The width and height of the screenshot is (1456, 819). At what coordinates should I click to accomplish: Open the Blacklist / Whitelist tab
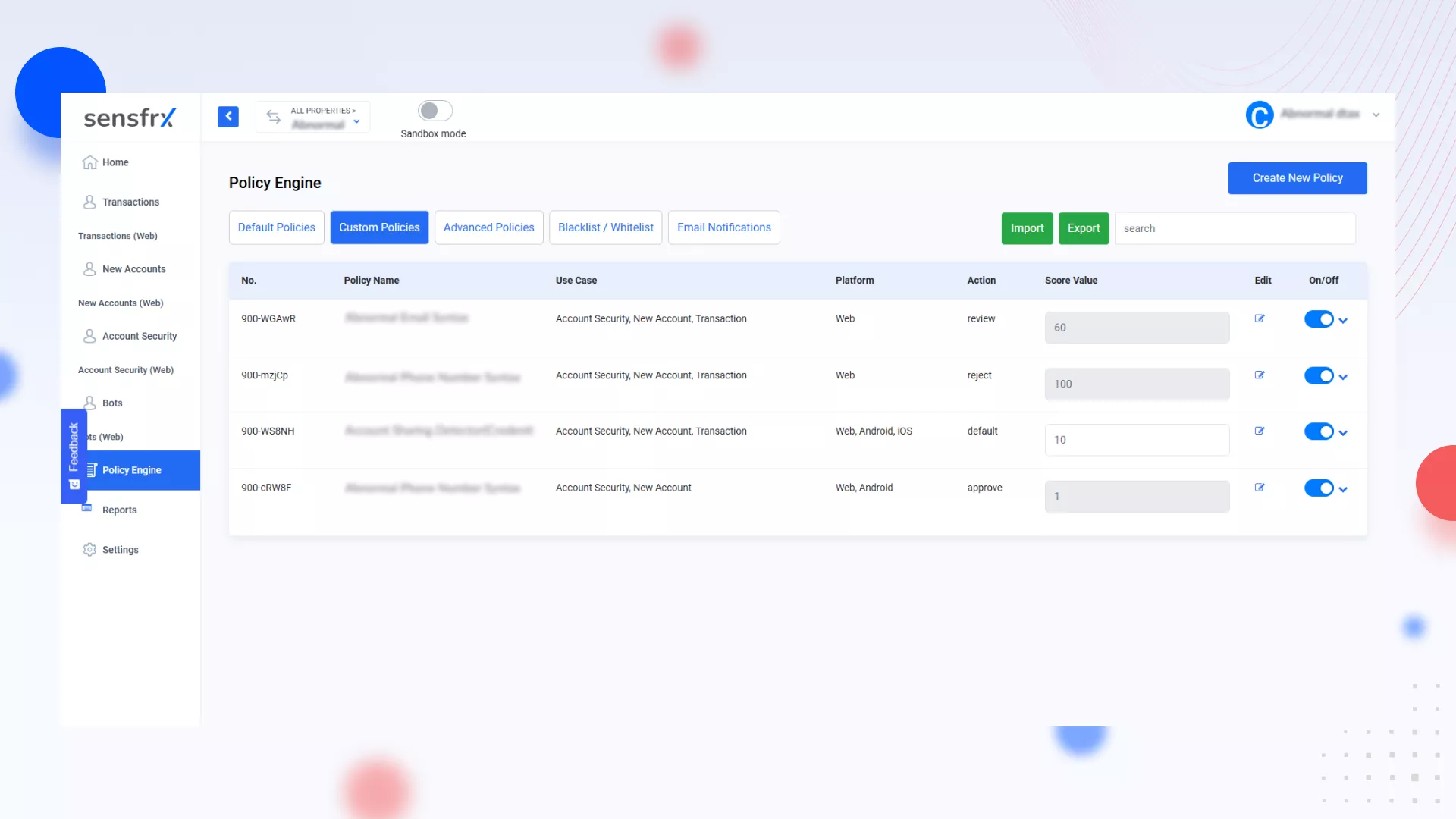pos(605,227)
